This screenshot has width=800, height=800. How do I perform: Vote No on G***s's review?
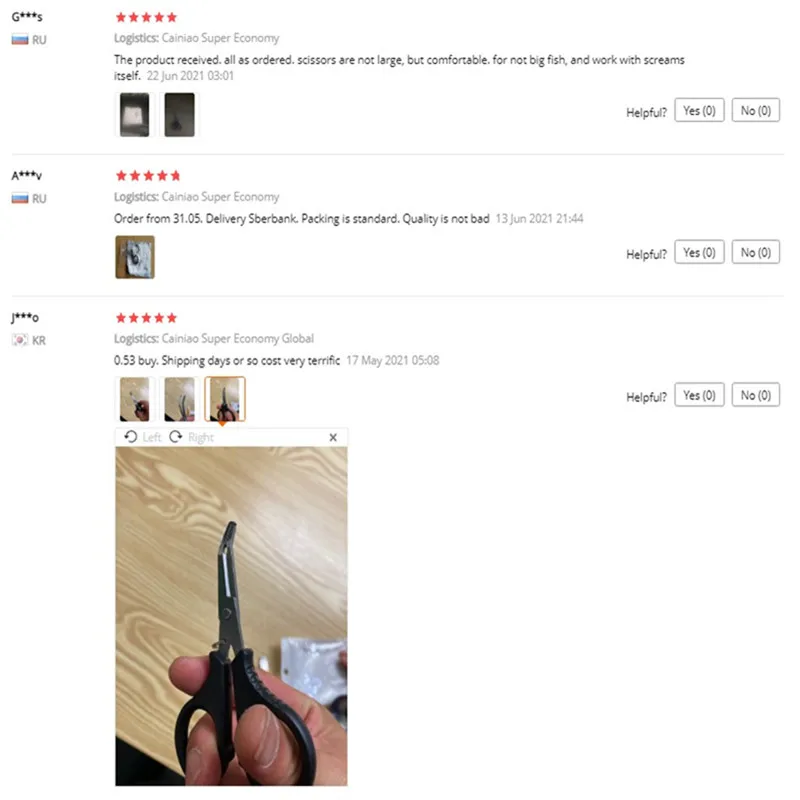(x=756, y=110)
